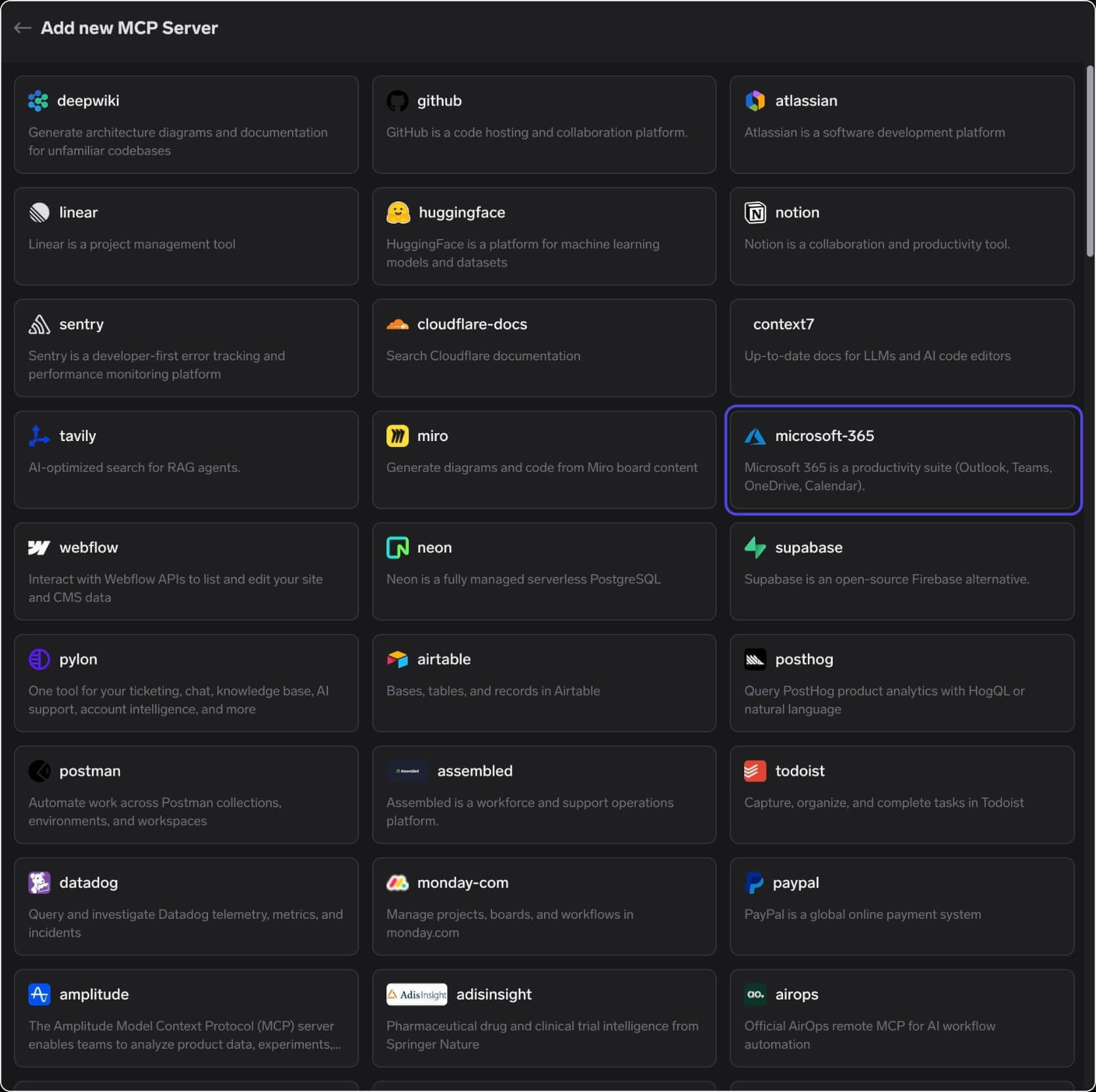The height and width of the screenshot is (1092, 1096).
Task: Click the adisinsight server title
Action: pyautogui.click(x=494, y=994)
